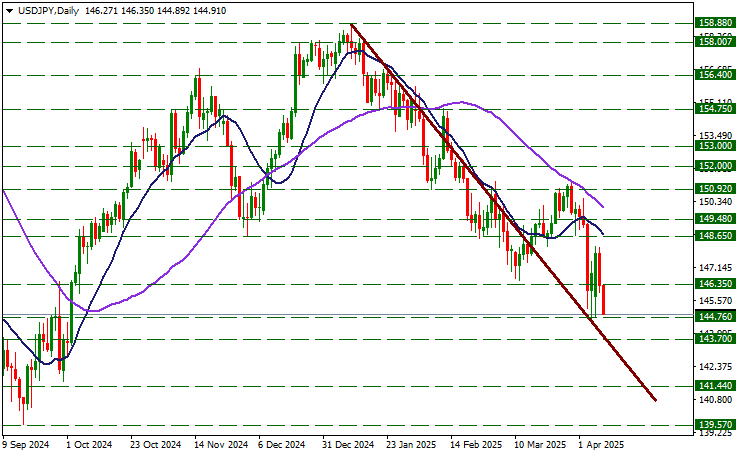Select the 158.007 price level label
739x456 pixels.
(715, 42)
